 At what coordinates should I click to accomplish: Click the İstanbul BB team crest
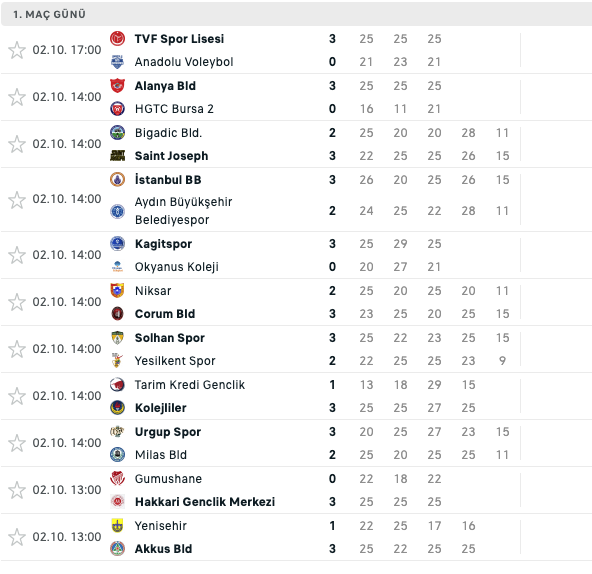[x=117, y=180]
